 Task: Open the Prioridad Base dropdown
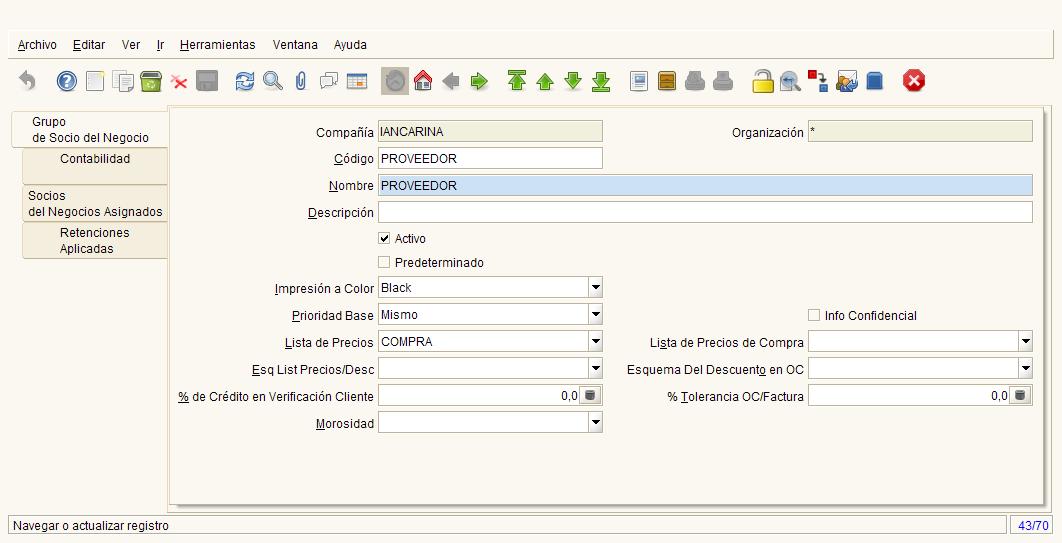(595, 314)
